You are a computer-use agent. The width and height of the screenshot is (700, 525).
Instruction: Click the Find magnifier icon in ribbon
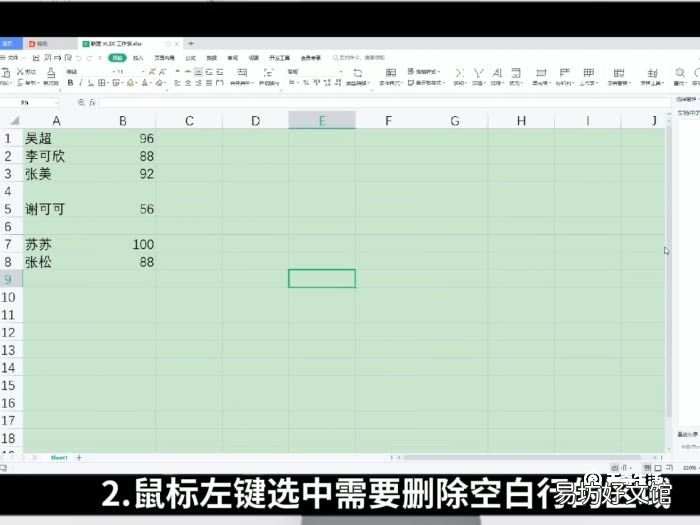(680, 73)
